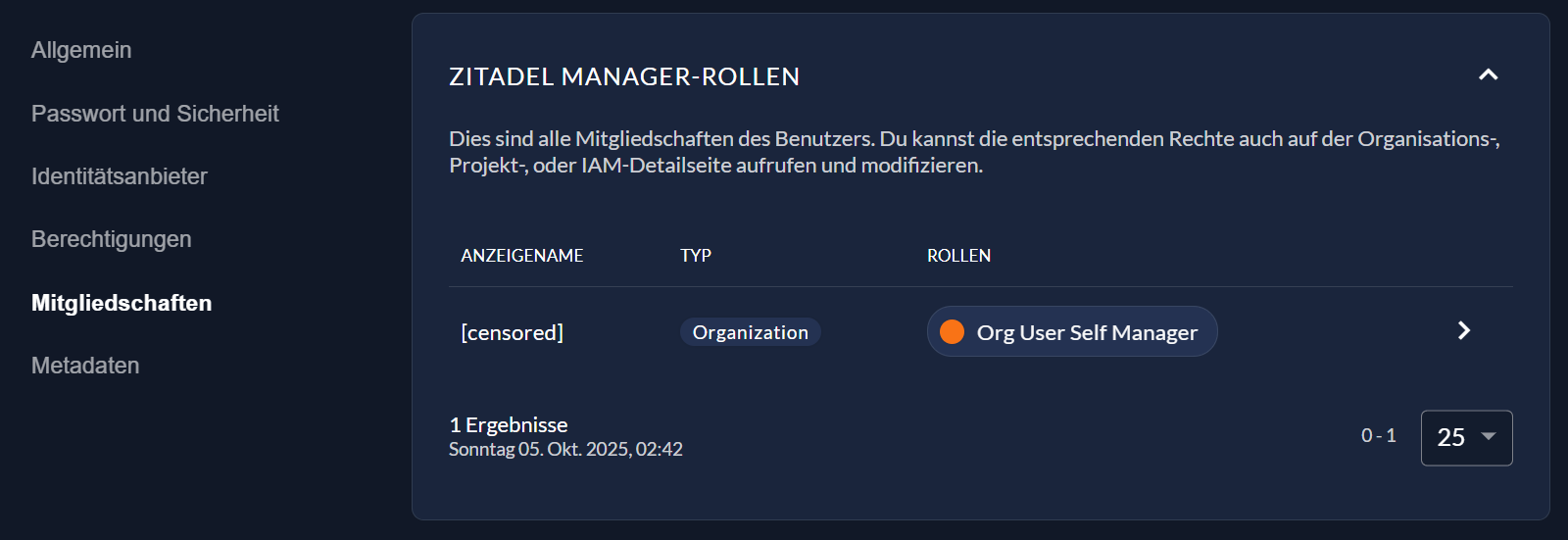Select Identitätsanbieter in the sidebar
Viewport: 1568px width, 540px height.
click(120, 176)
